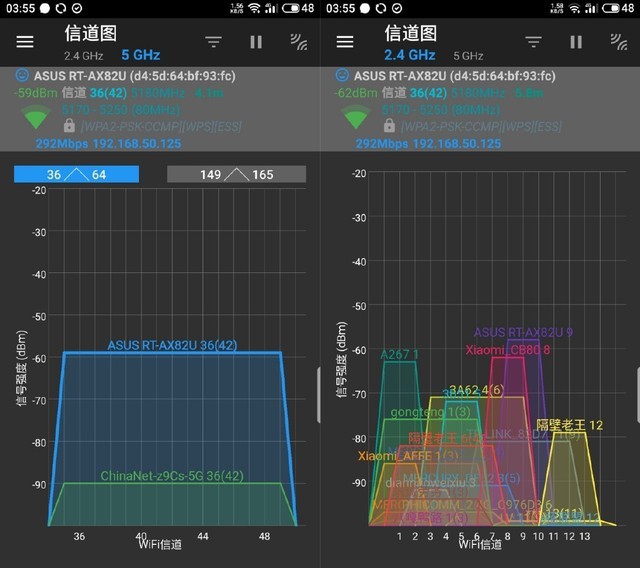Tap ASUS RT-AX82U 9 graph label

coord(523,332)
